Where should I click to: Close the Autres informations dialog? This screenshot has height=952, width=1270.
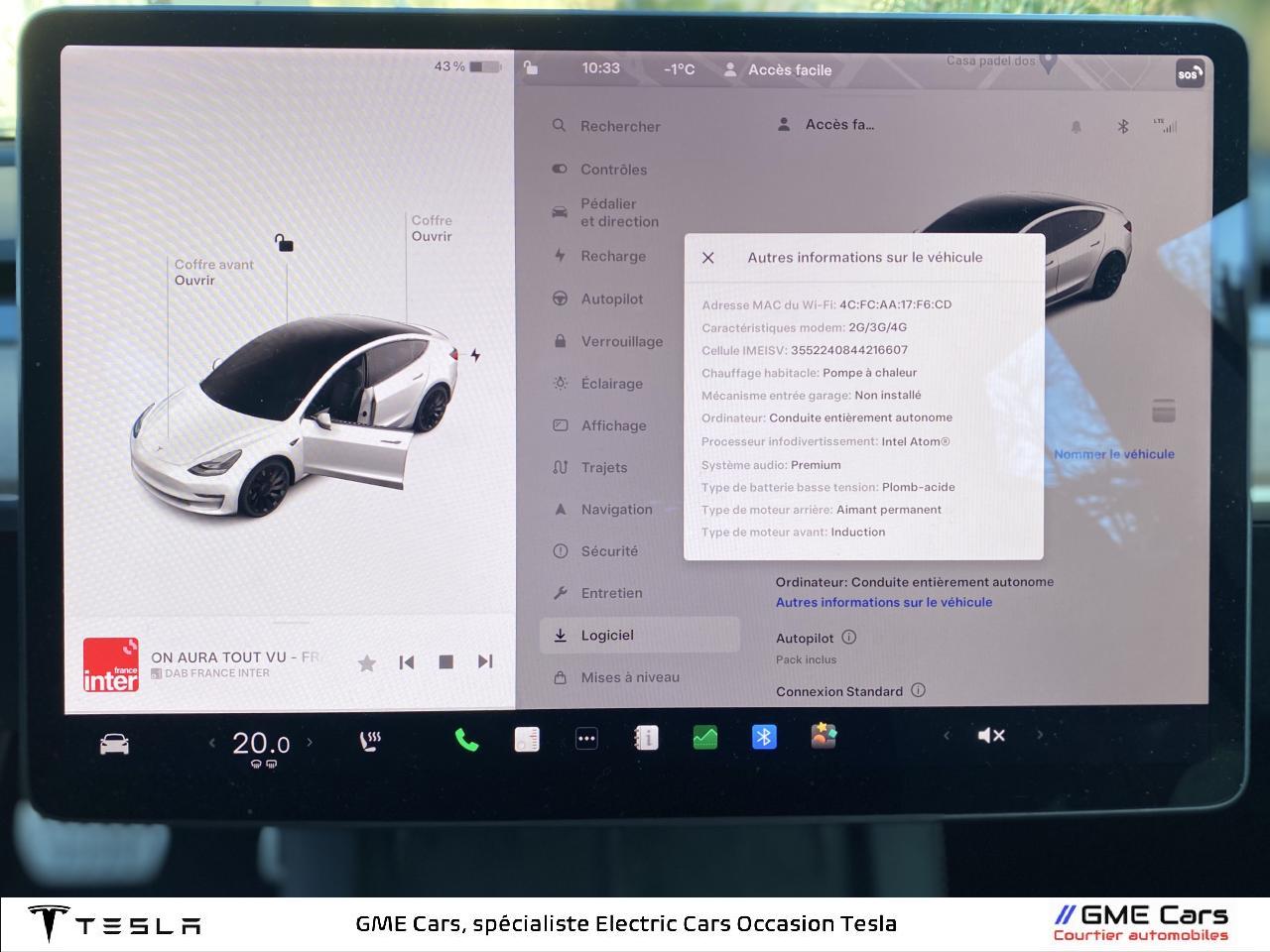707,258
